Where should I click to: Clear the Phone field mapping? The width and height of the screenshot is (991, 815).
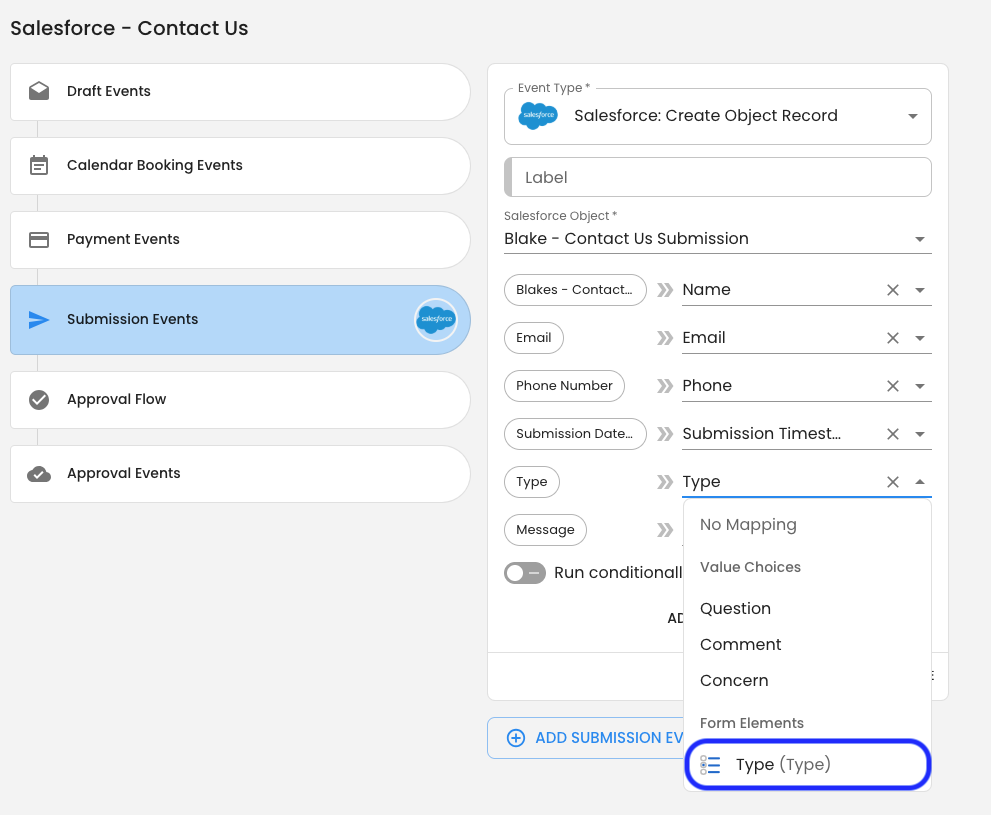(892, 386)
